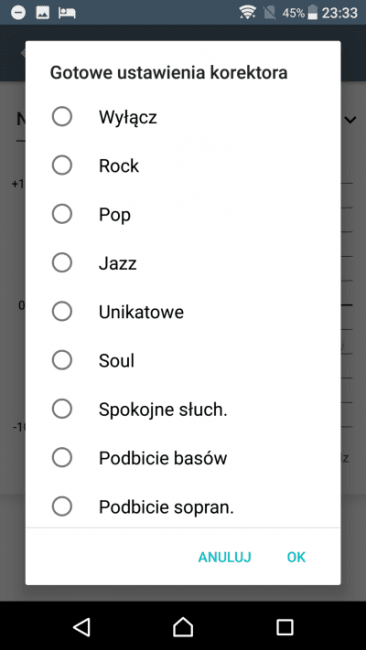Select Podbicie basów preset
This screenshot has width=366, height=650.
pyautogui.click(x=183, y=458)
